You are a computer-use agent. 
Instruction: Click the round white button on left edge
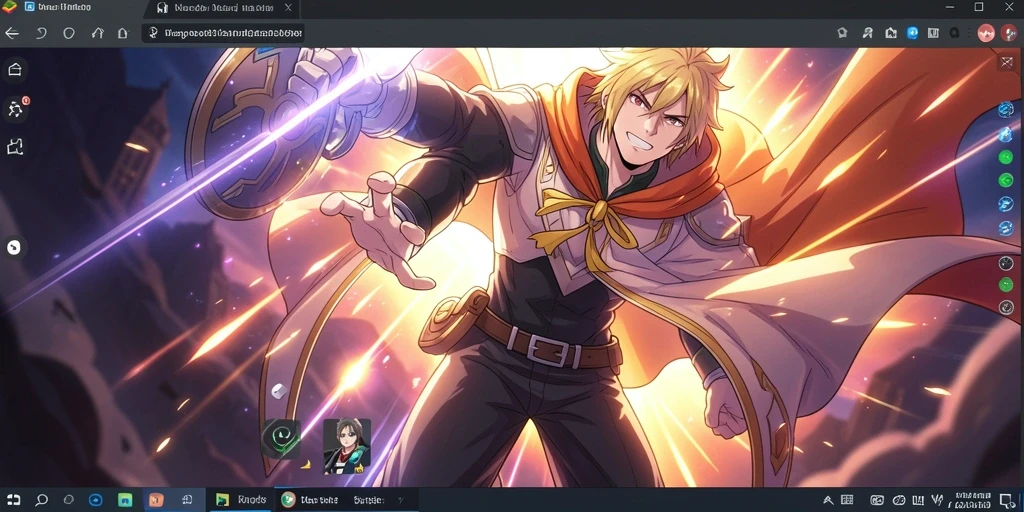coord(14,248)
